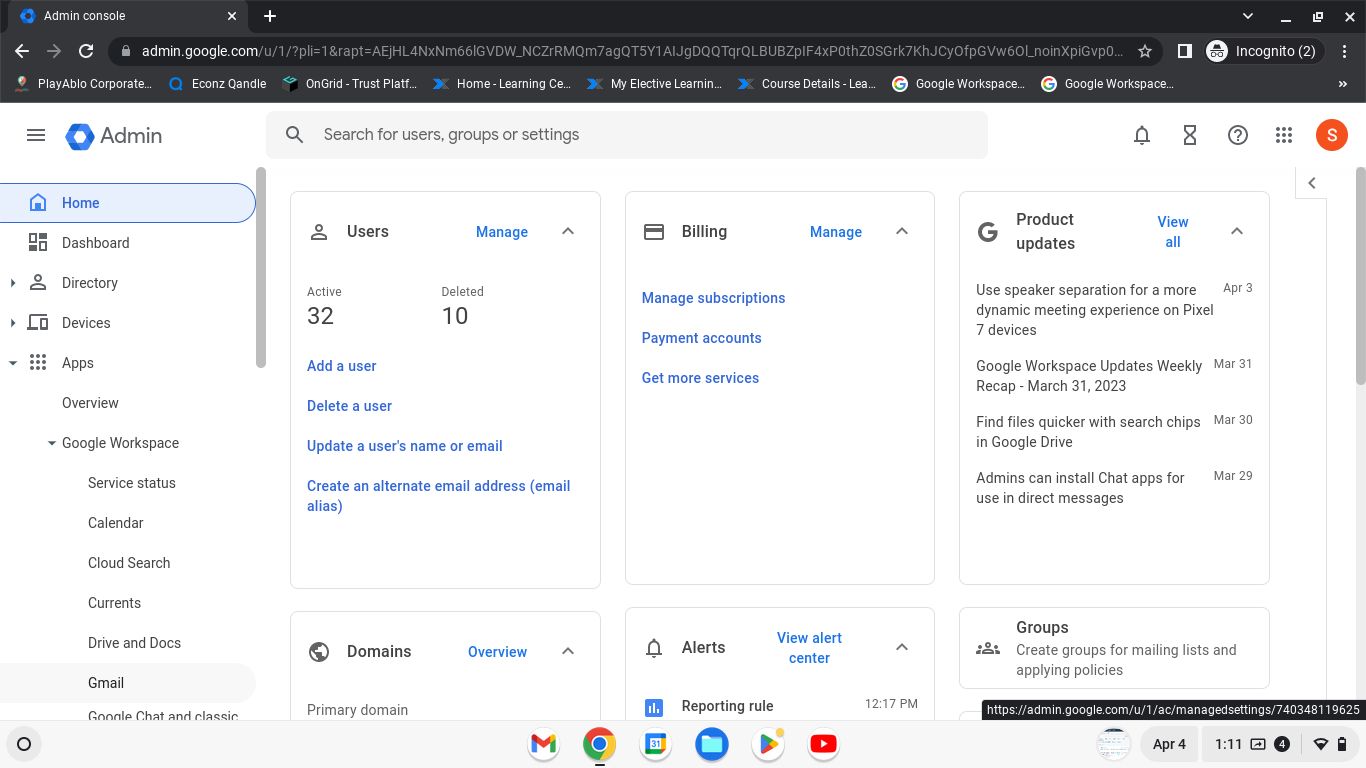Collapse the Alerts card

(902, 647)
